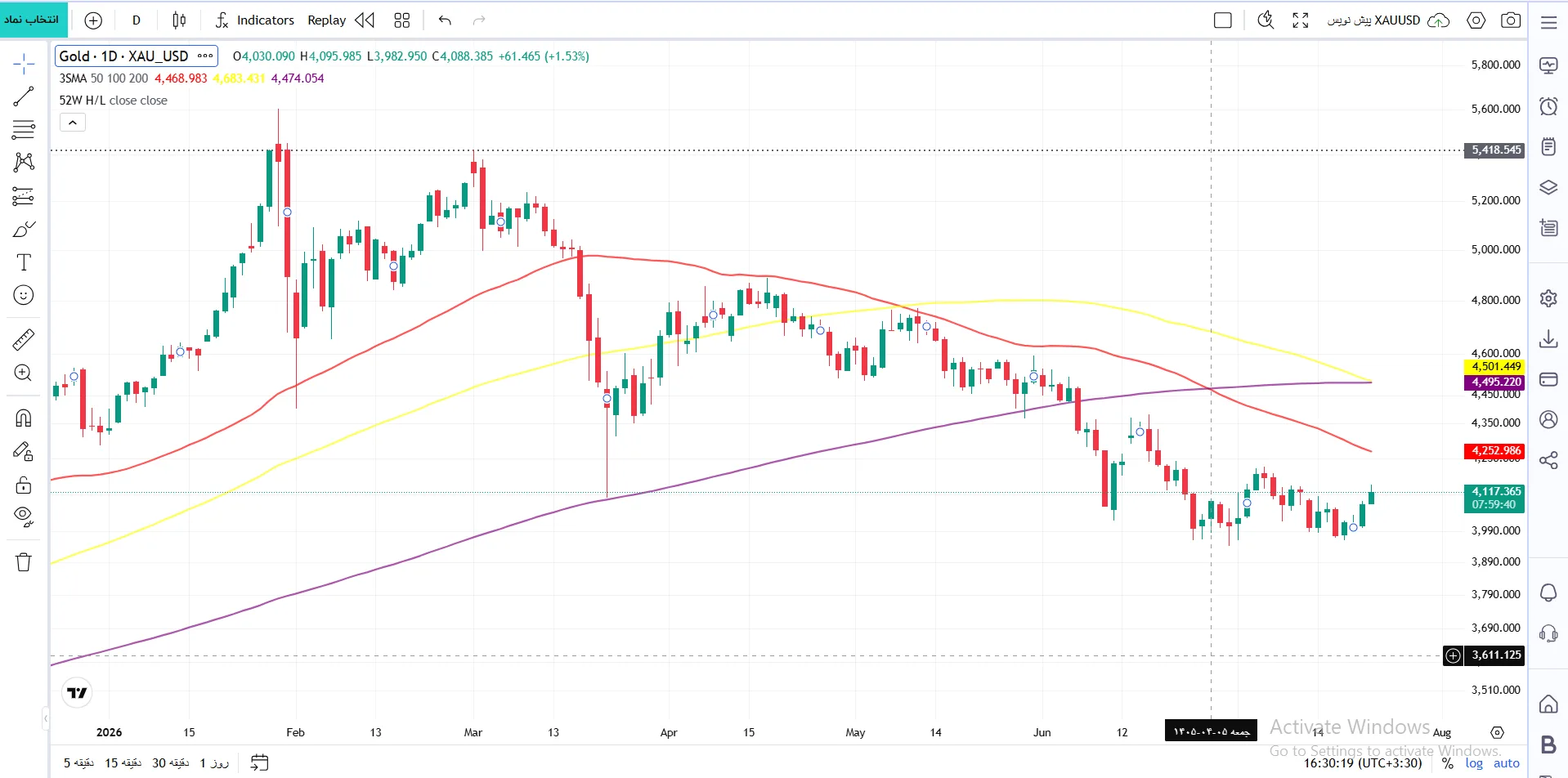Toggle log scale on price axis
Image resolution: width=1568 pixels, height=778 pixels.
coord(1474,763)
